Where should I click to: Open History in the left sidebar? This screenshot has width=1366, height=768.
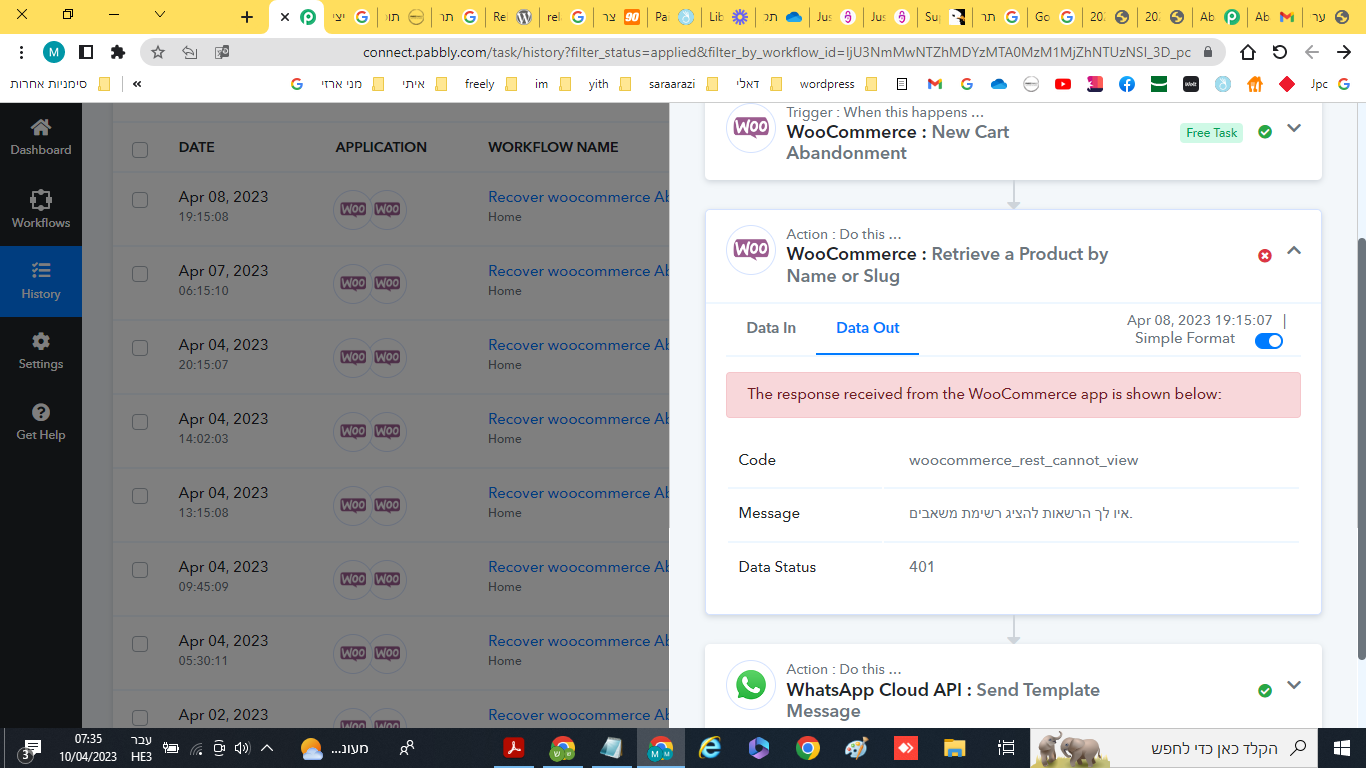tap(41, 281)
